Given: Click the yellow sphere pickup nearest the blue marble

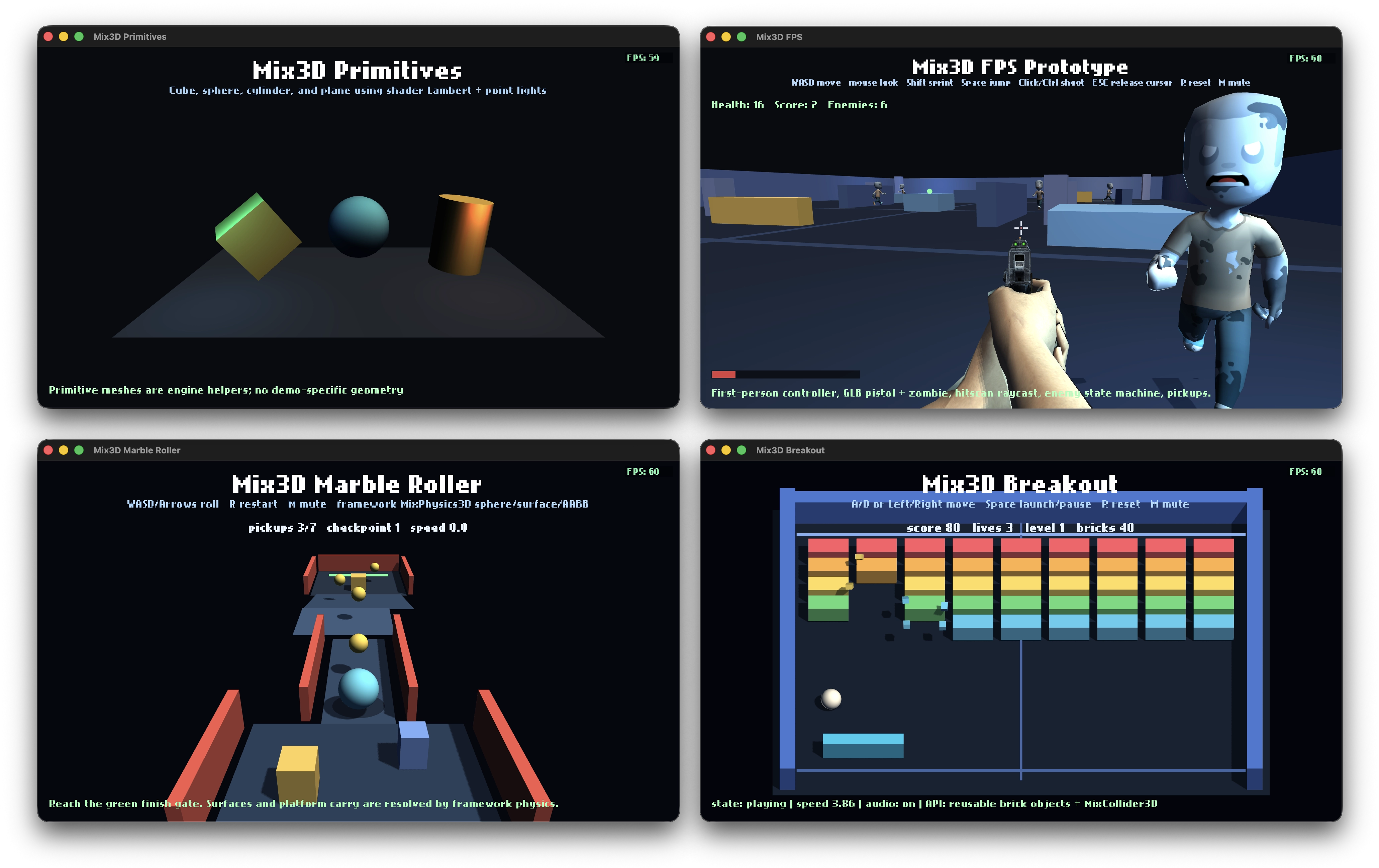Looking at the screenshot, I should coord(359,642).
